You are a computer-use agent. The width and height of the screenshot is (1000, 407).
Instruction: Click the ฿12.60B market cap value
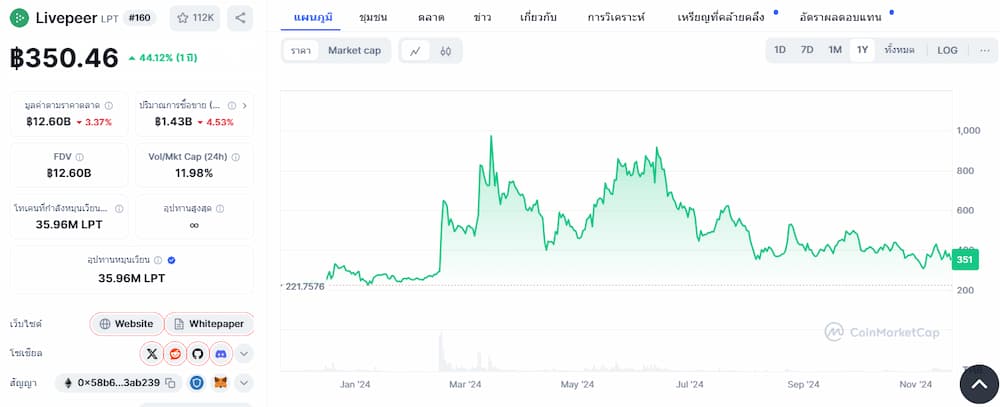(48, 122)
